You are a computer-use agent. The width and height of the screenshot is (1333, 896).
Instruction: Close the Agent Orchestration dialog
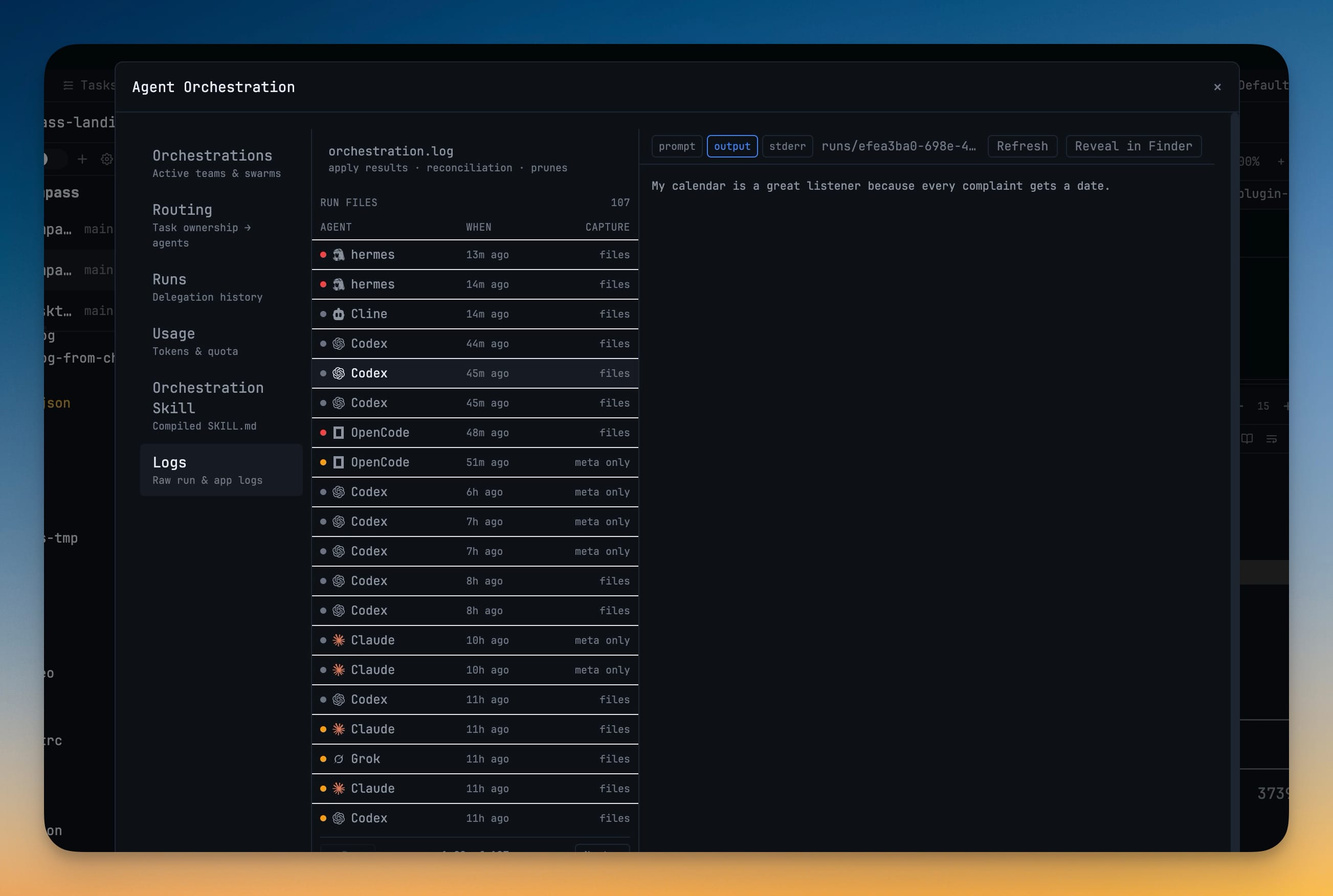tap(1217, 87)
